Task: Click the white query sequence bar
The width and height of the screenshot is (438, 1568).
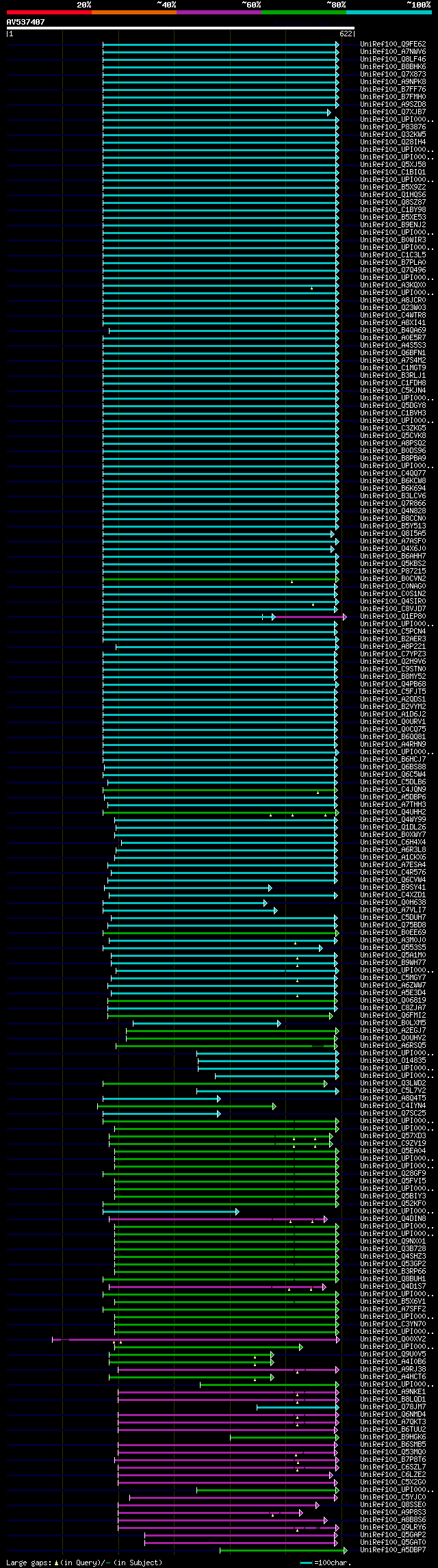Action: tap(181, 28)
